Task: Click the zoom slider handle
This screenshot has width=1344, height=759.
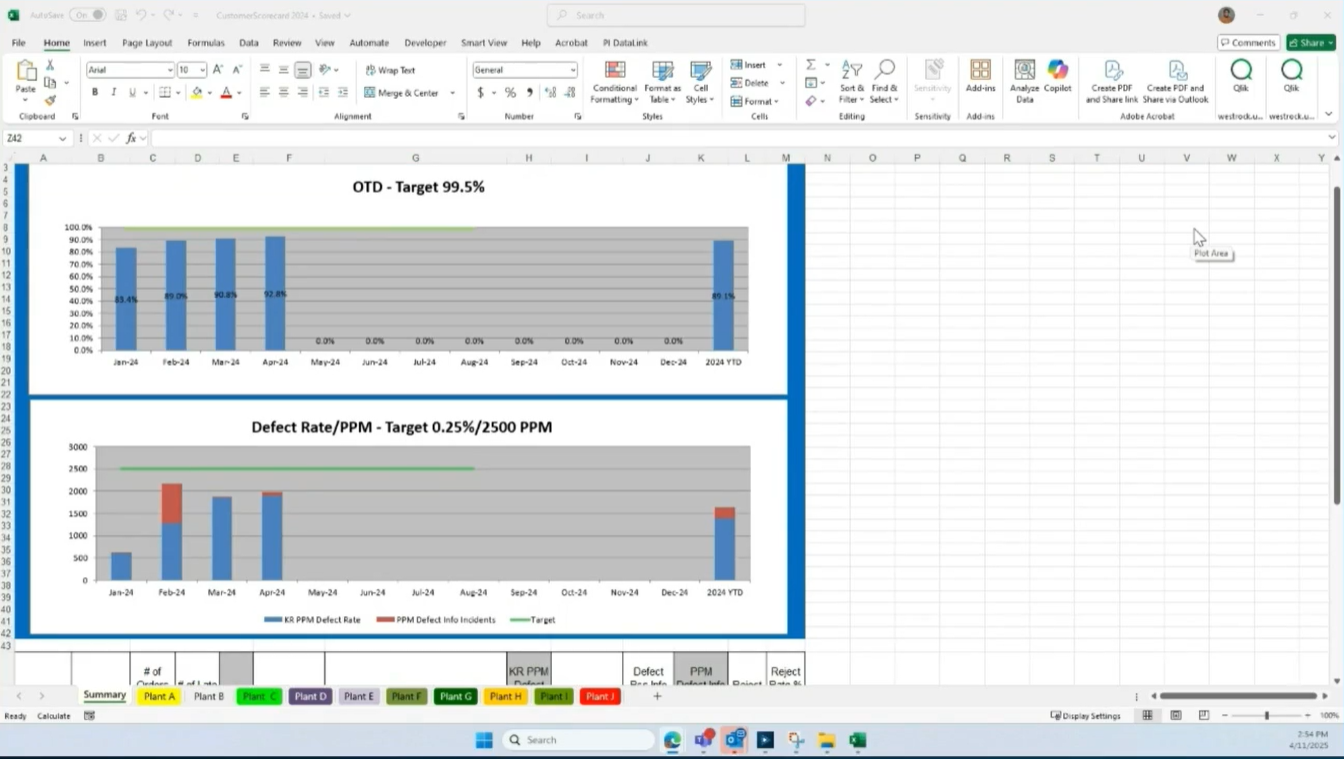Action: pyautogui.click(x=1266, y=715)
